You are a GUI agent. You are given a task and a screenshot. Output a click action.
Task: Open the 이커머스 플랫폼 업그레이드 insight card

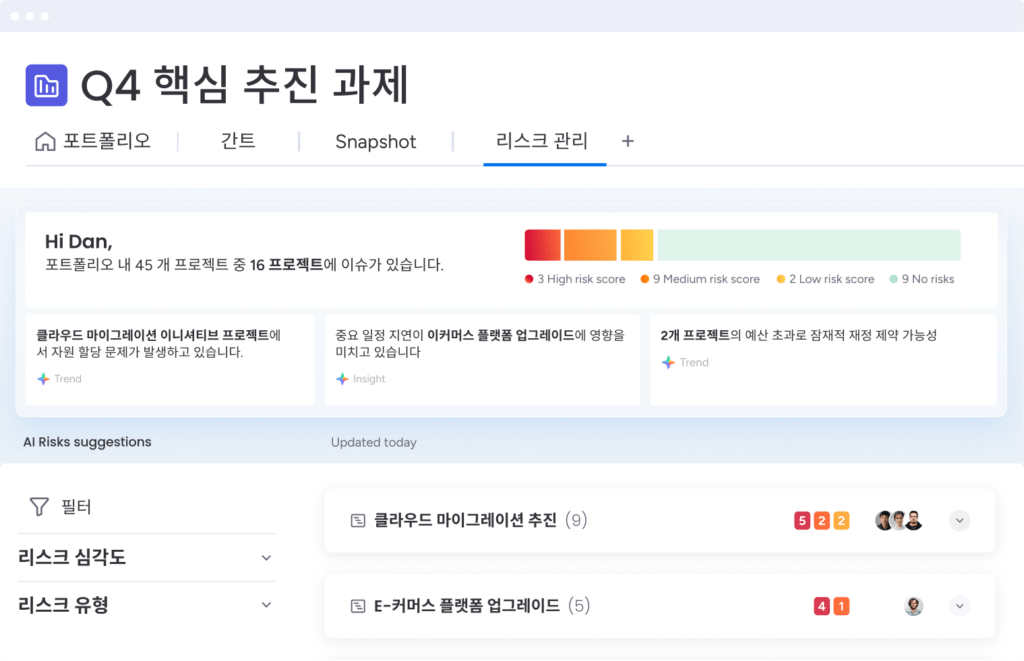click(481, 359)
